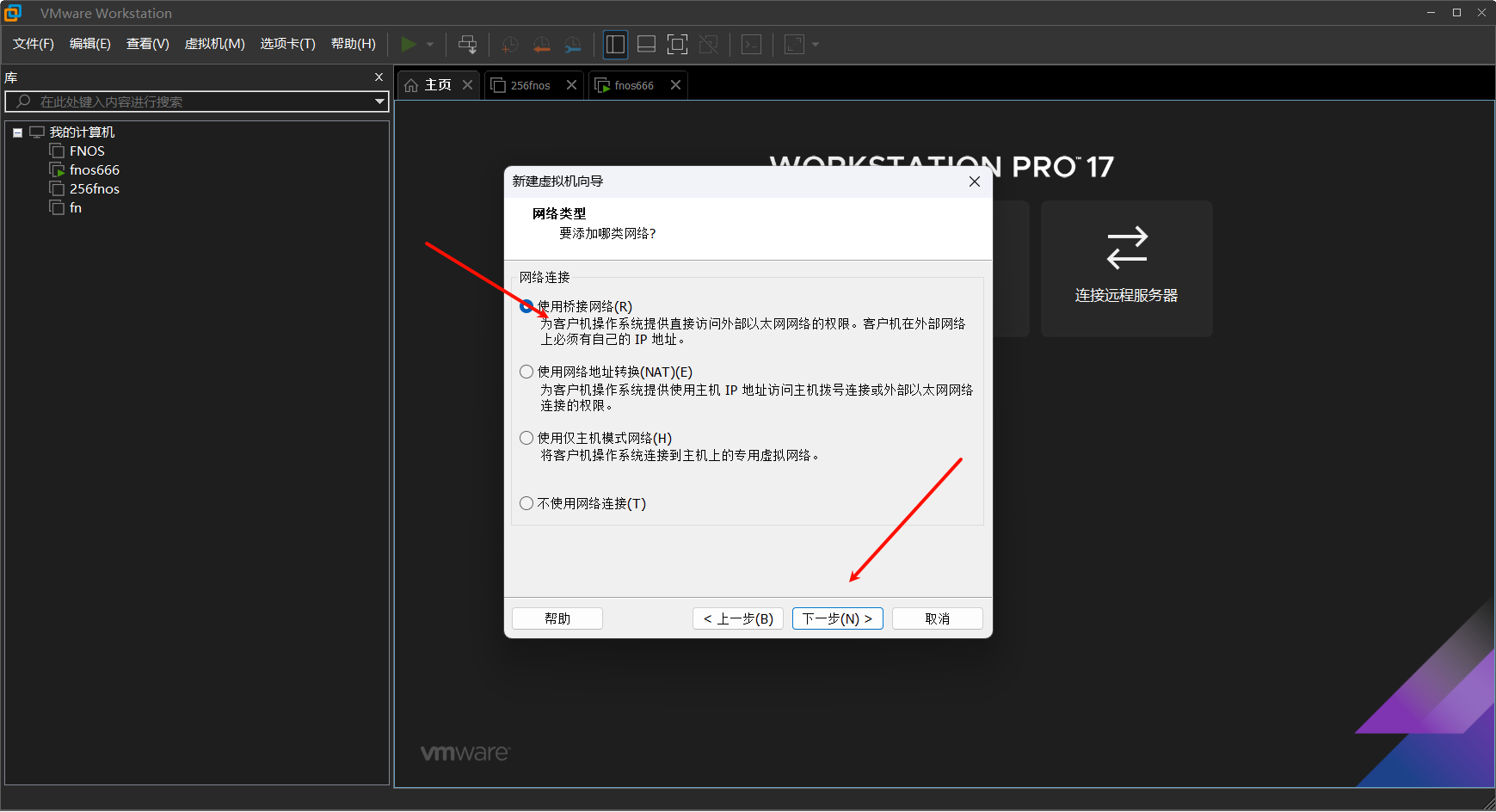Open the stretch display dropdown arrow
This screenshot has height=812, width=1496.
[816, 44]
